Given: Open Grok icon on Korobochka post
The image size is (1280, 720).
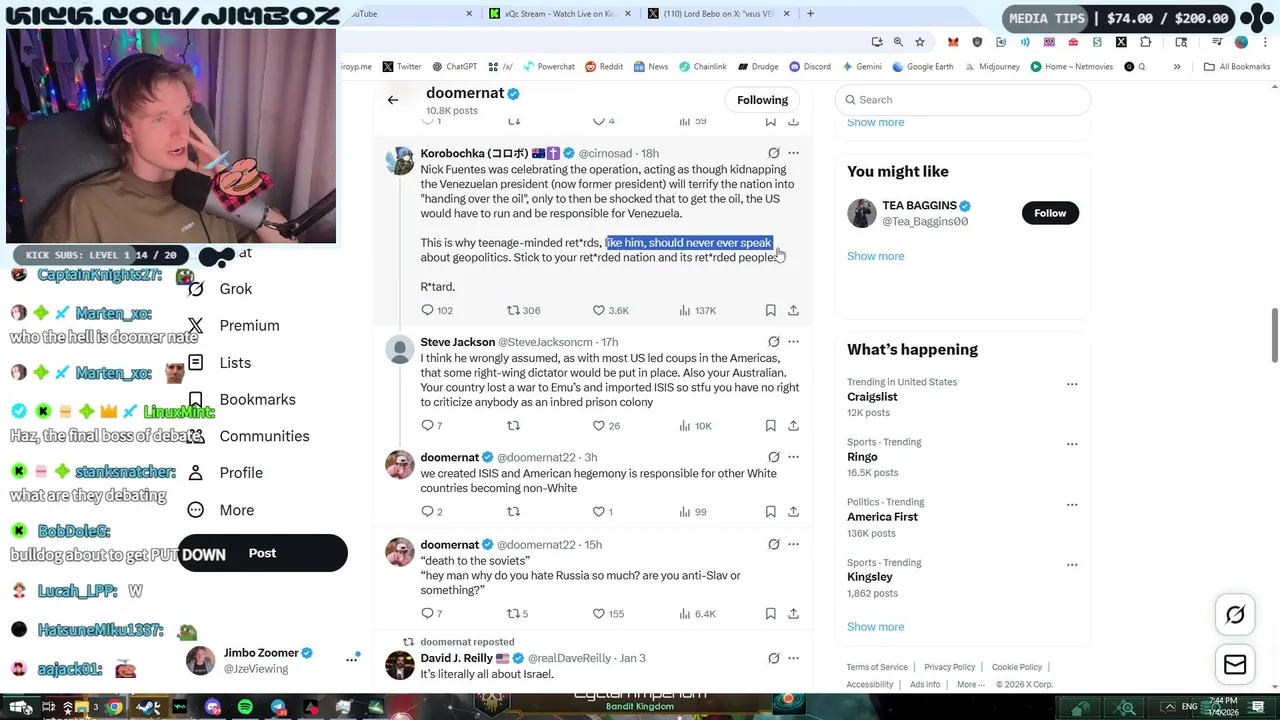Looking at the screenshot, I should (x=773, y=153).
